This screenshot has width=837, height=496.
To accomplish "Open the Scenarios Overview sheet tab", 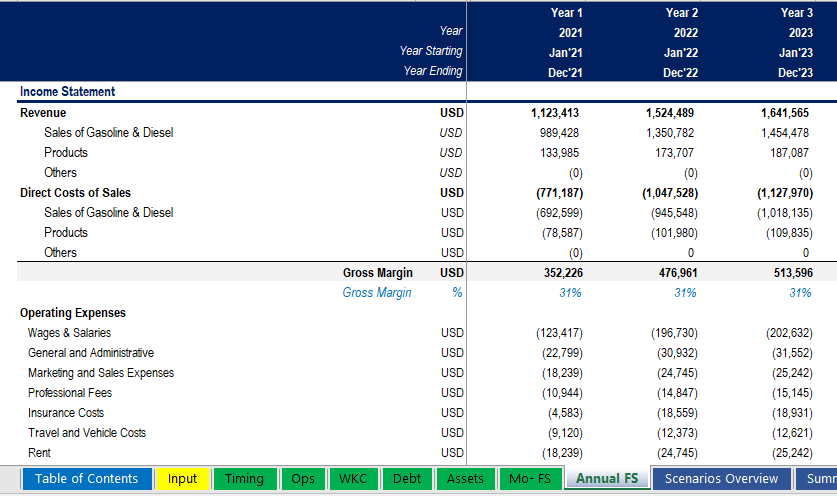I will pyautogui.click(x=721, y=478).
